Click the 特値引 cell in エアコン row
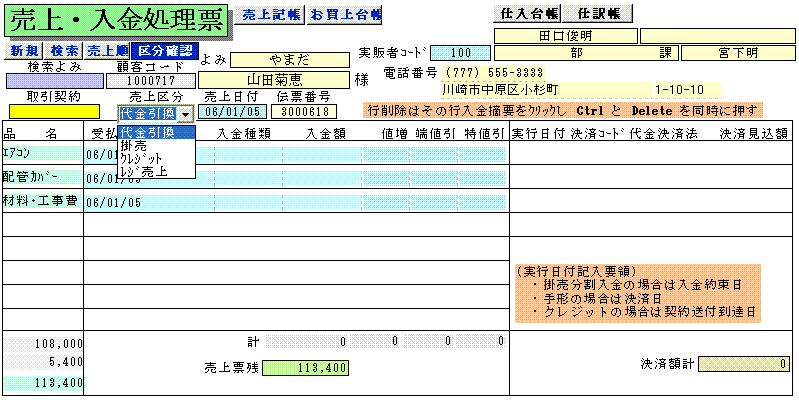 click(482, 155)
